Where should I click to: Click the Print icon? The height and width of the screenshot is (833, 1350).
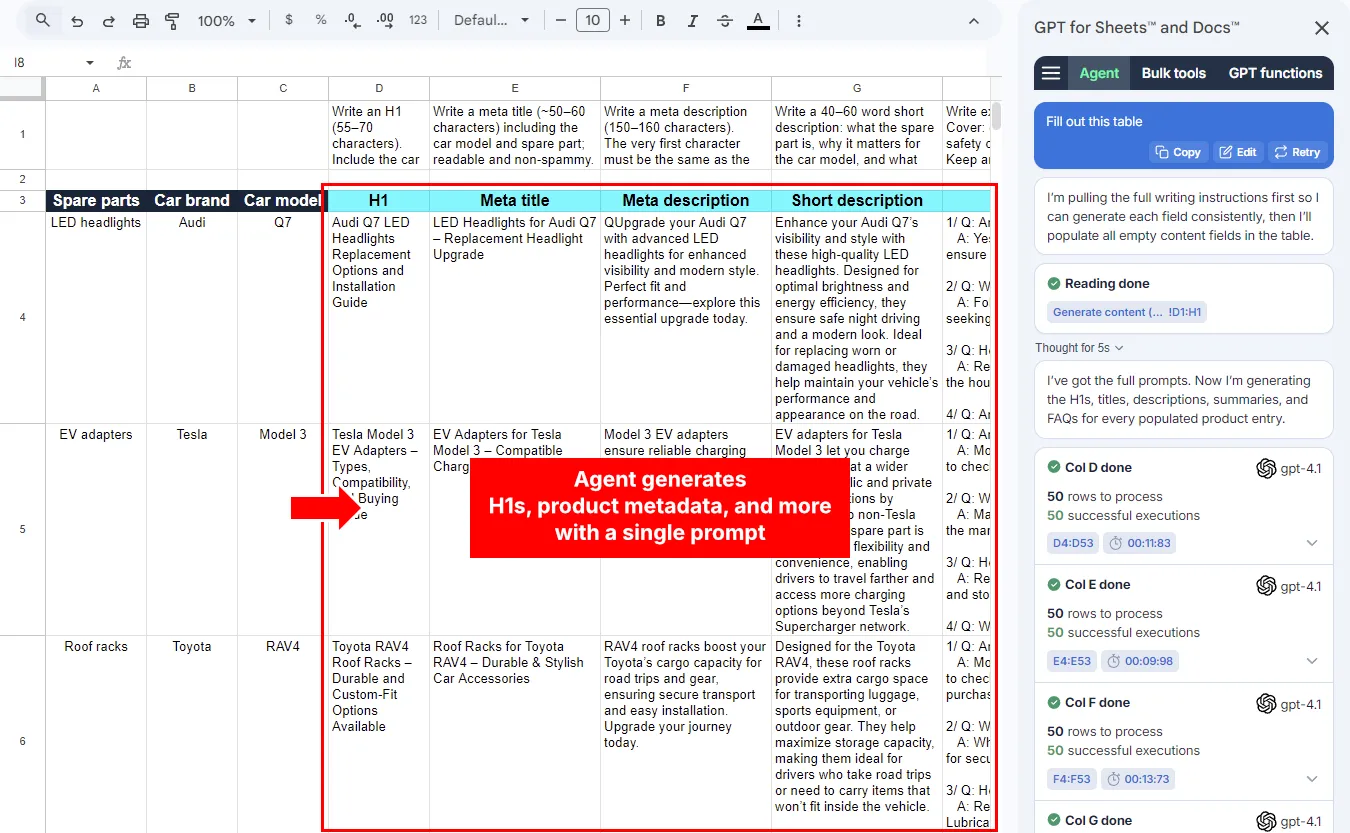(x=140, y=19)
